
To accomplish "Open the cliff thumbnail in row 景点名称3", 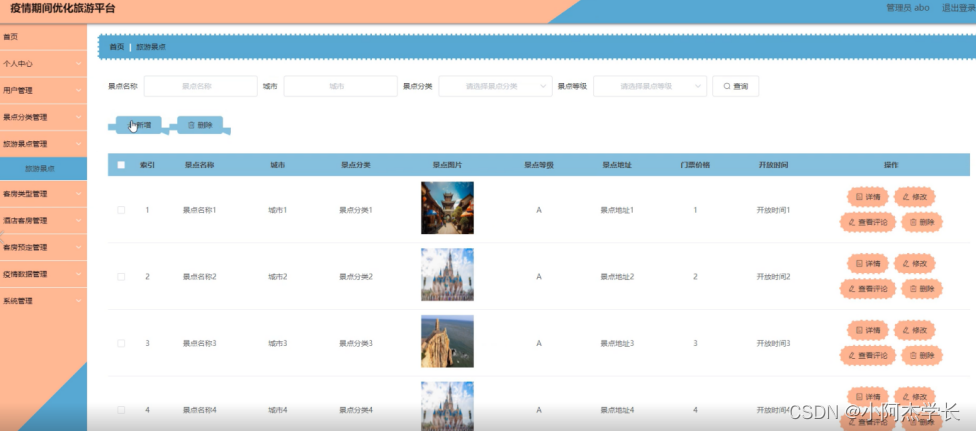I will pos(447,341).
